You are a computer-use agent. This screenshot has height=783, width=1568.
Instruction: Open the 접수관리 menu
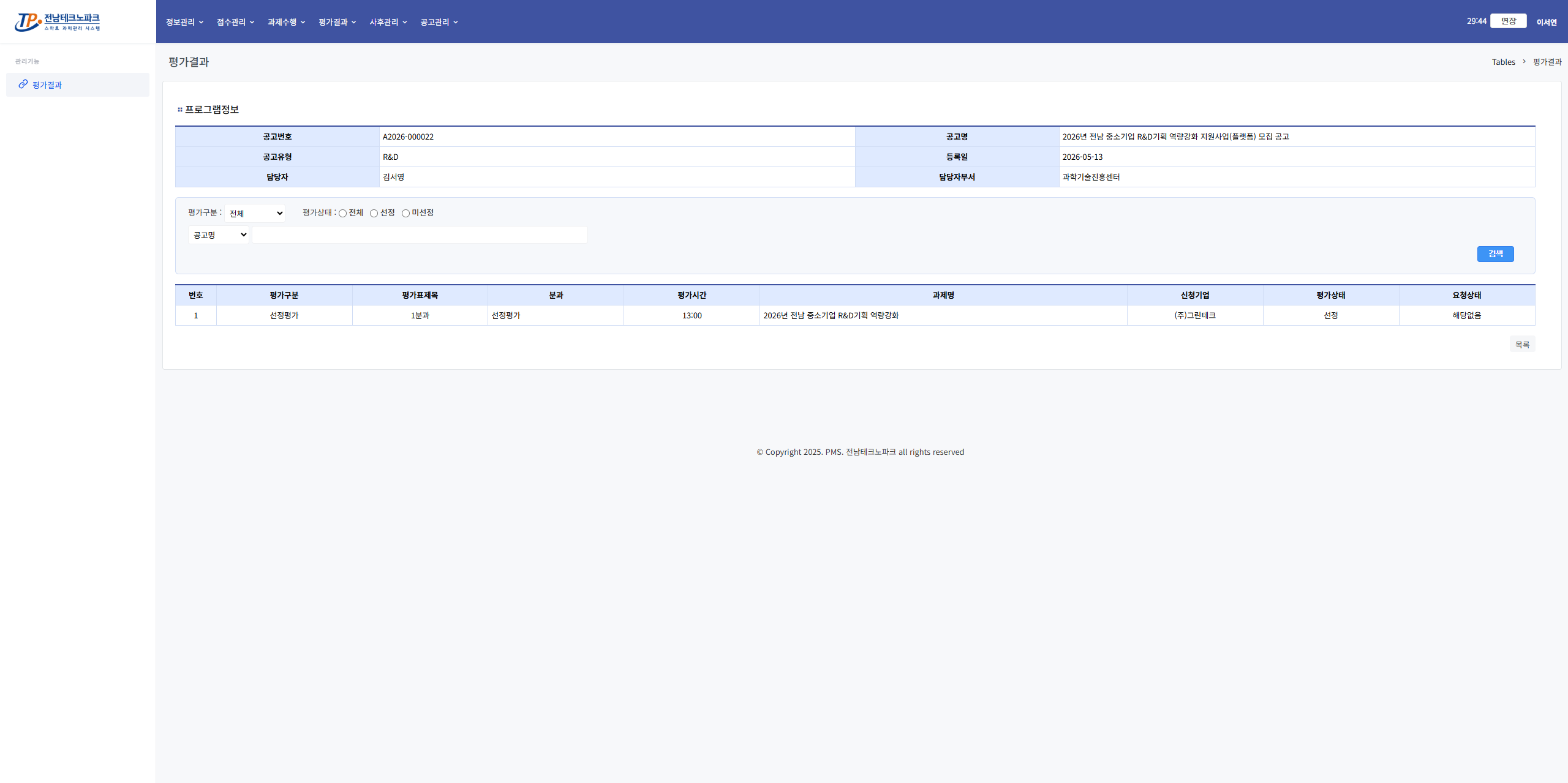(235, 22)
